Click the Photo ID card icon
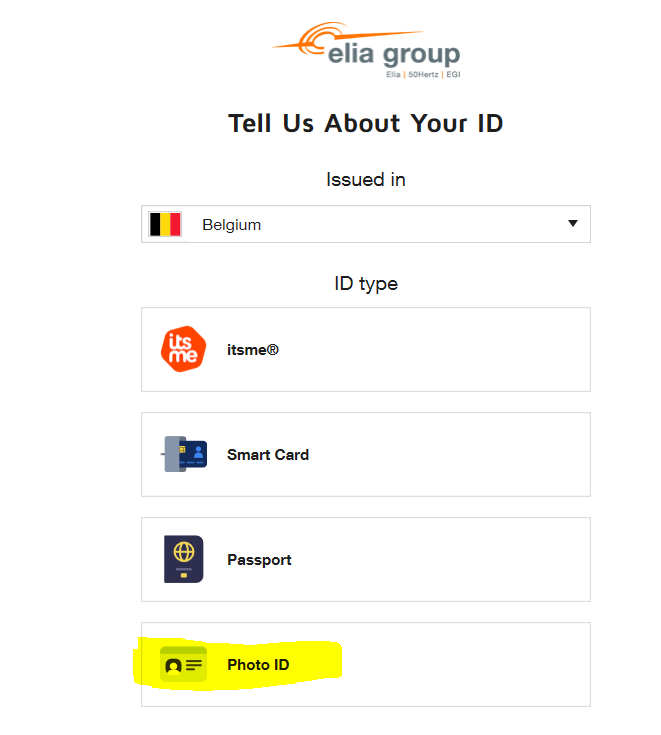661x735 pixels. (183, 664)
